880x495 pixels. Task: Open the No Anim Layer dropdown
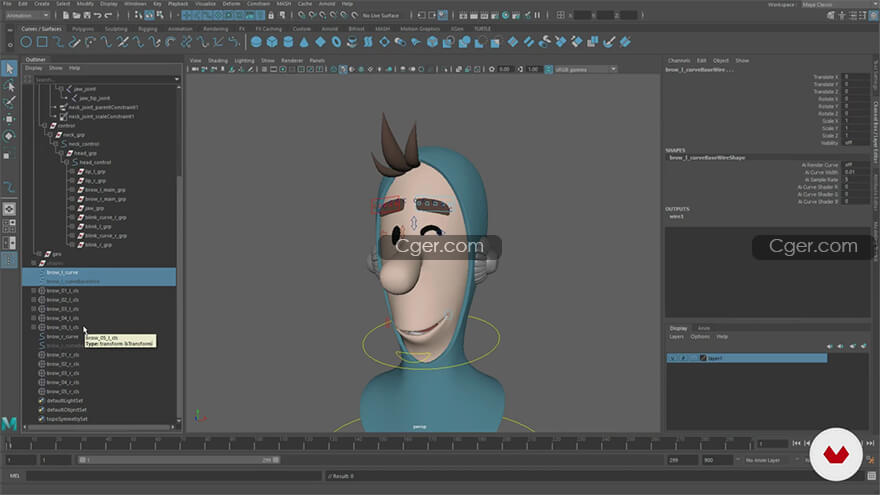click(x=768, y=460)
